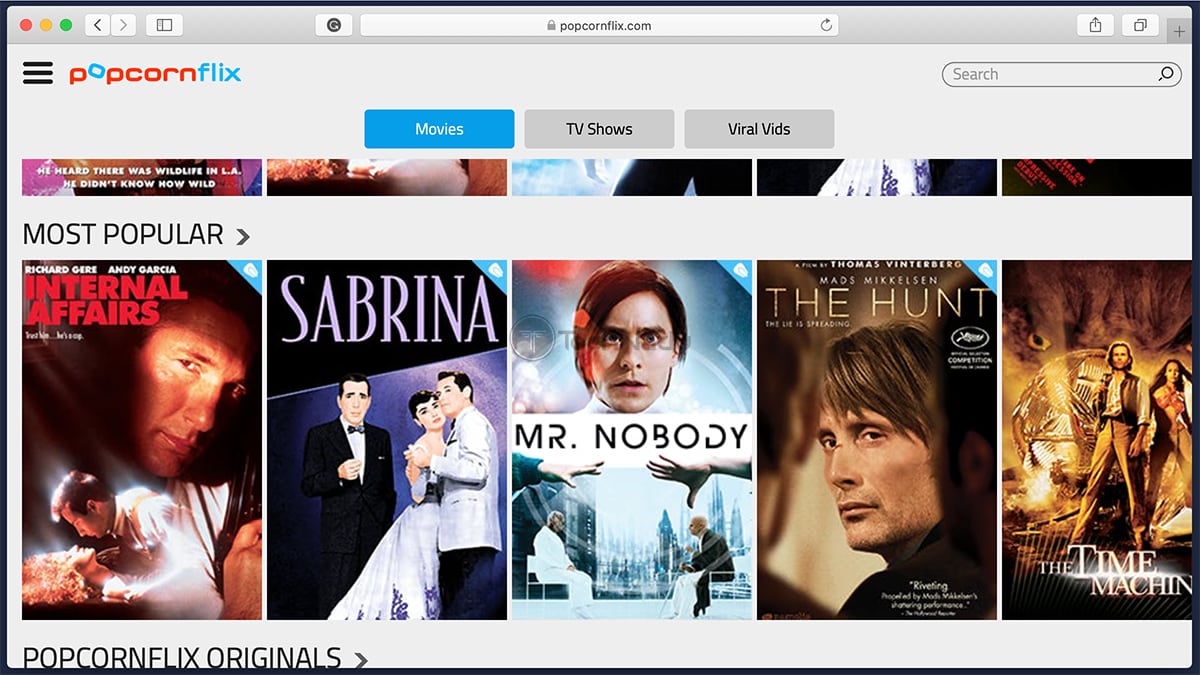Click the popcornflix.com address bar
1200x675 pixels.
[x=599, y=25]
